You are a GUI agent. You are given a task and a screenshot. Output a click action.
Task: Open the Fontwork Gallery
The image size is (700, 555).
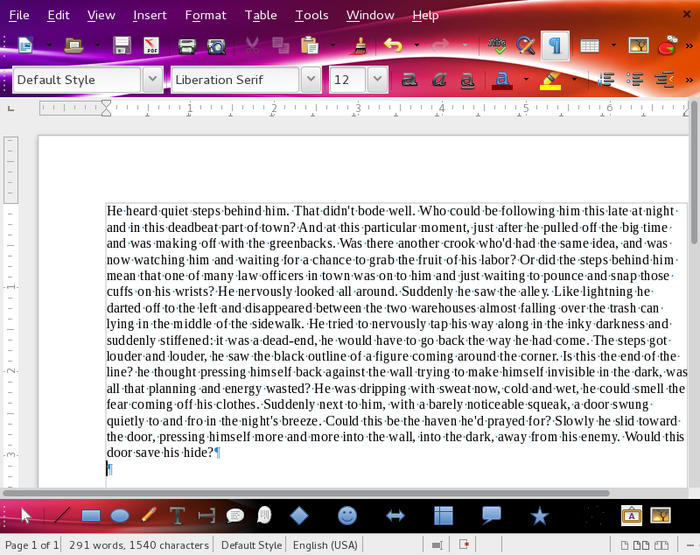(631, 516)
